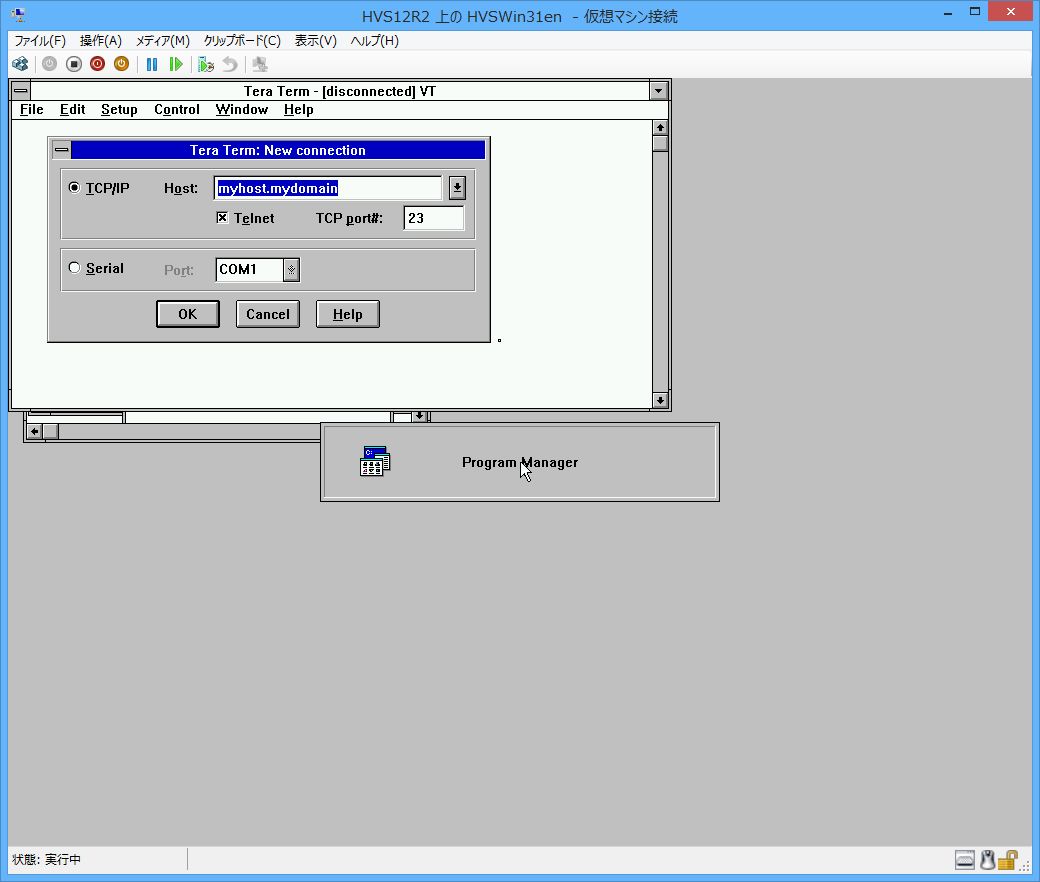
Task: Click the Ctrl+Alt+Del toolbar icon
Action: click(21, 64)
